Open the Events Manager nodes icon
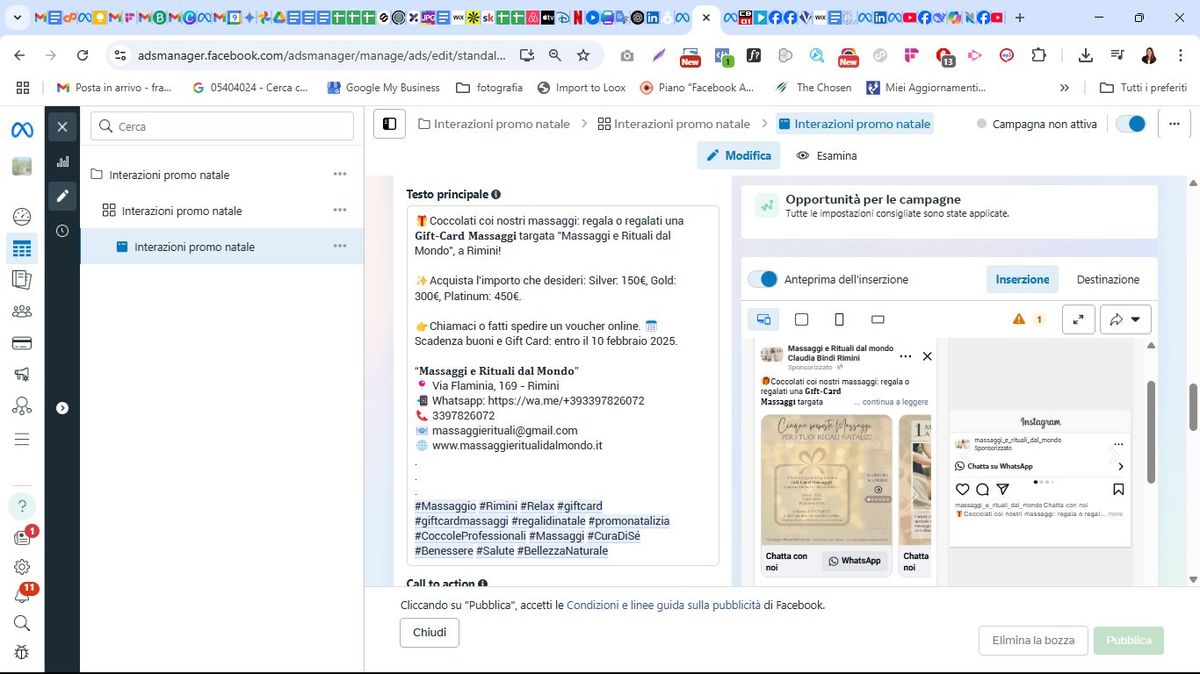The height and width of the screenshot is (674, 1200). pos(22,407)
